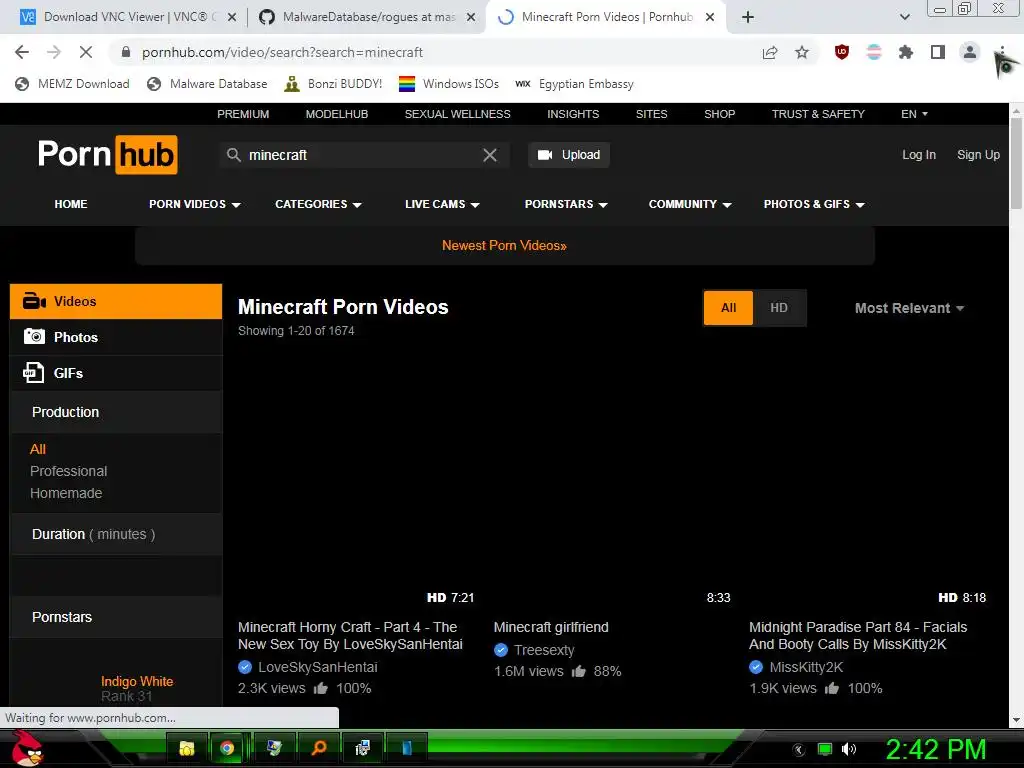1024x768 pixels.
Task: Click the Chrome taskbar icon
Action: point(227,748)
